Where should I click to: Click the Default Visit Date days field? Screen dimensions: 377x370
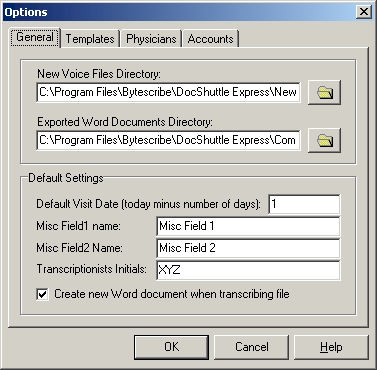(x=304, y=204)
